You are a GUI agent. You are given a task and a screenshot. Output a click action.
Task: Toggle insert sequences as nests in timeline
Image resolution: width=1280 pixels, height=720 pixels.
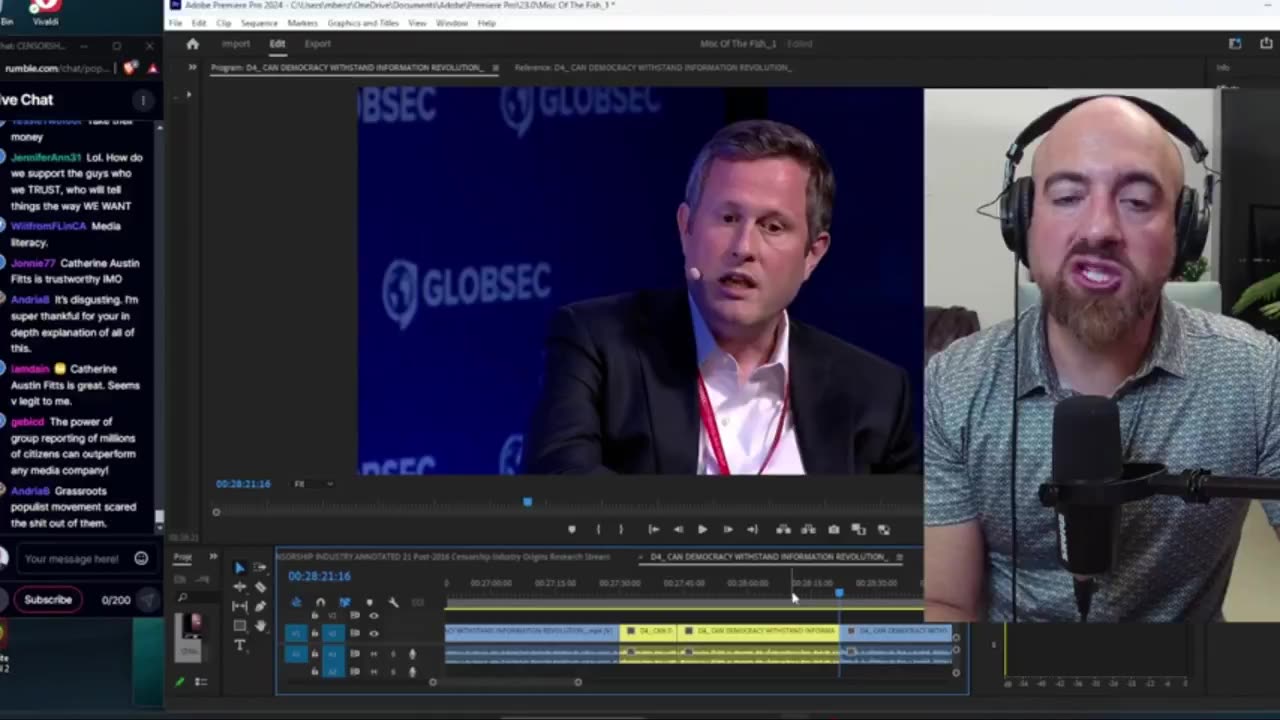click(x=296, y=602)
